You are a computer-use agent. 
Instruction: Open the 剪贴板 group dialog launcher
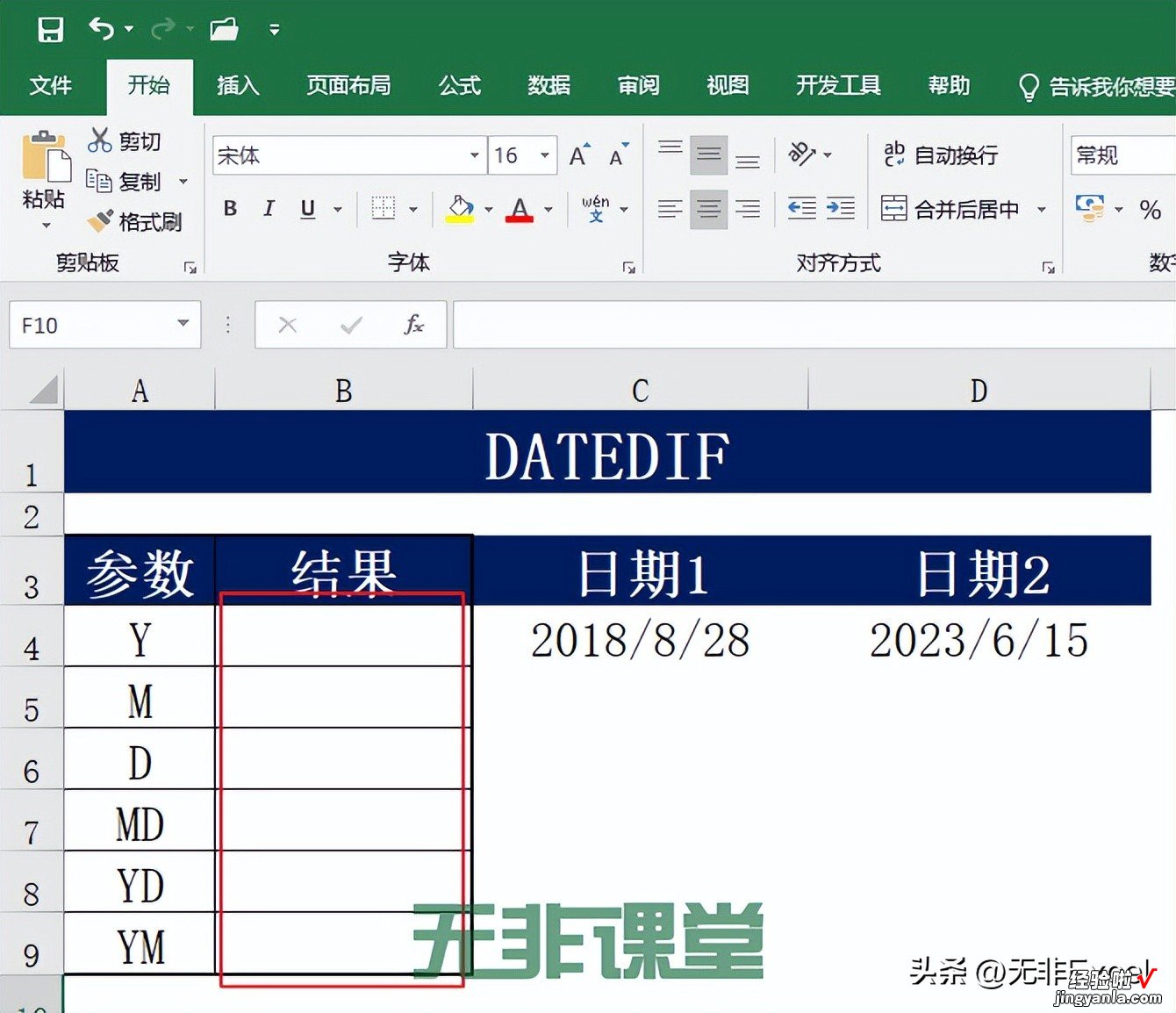point(190,268)
